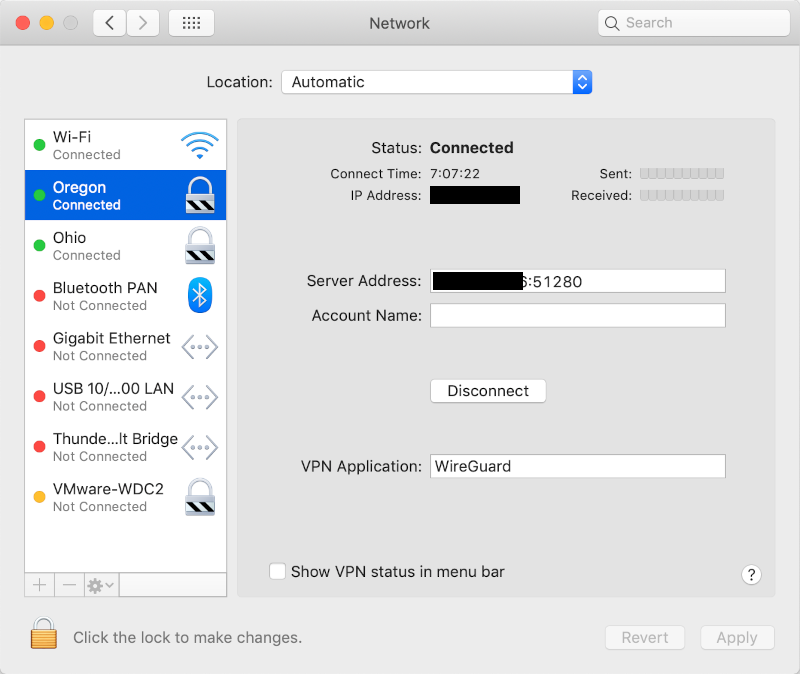Viewport: 800px width, 674px height.
Task: Enable Show VPN status in menu bar
Action: pos(278,571)
